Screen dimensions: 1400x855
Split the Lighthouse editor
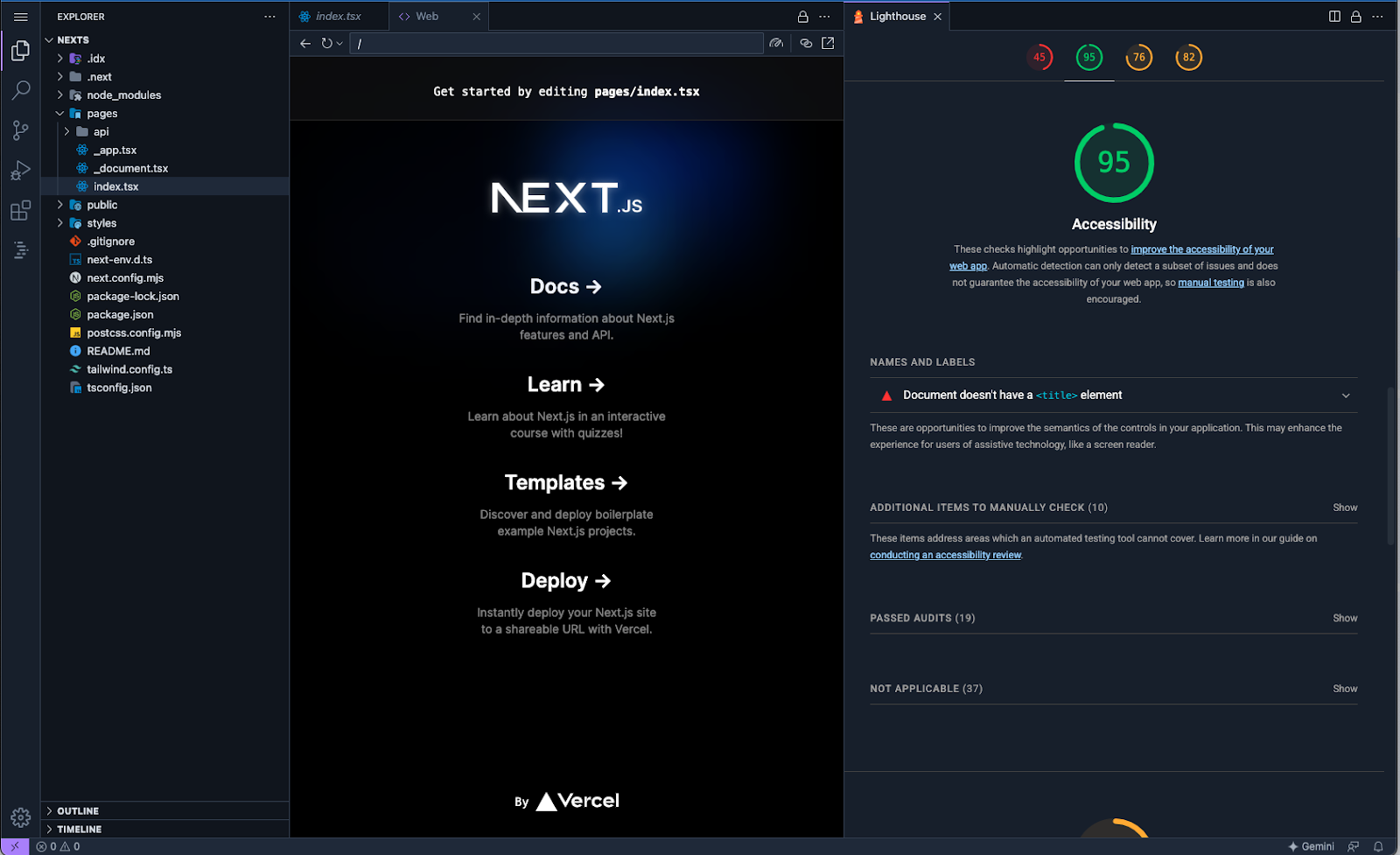point(1334,17)
